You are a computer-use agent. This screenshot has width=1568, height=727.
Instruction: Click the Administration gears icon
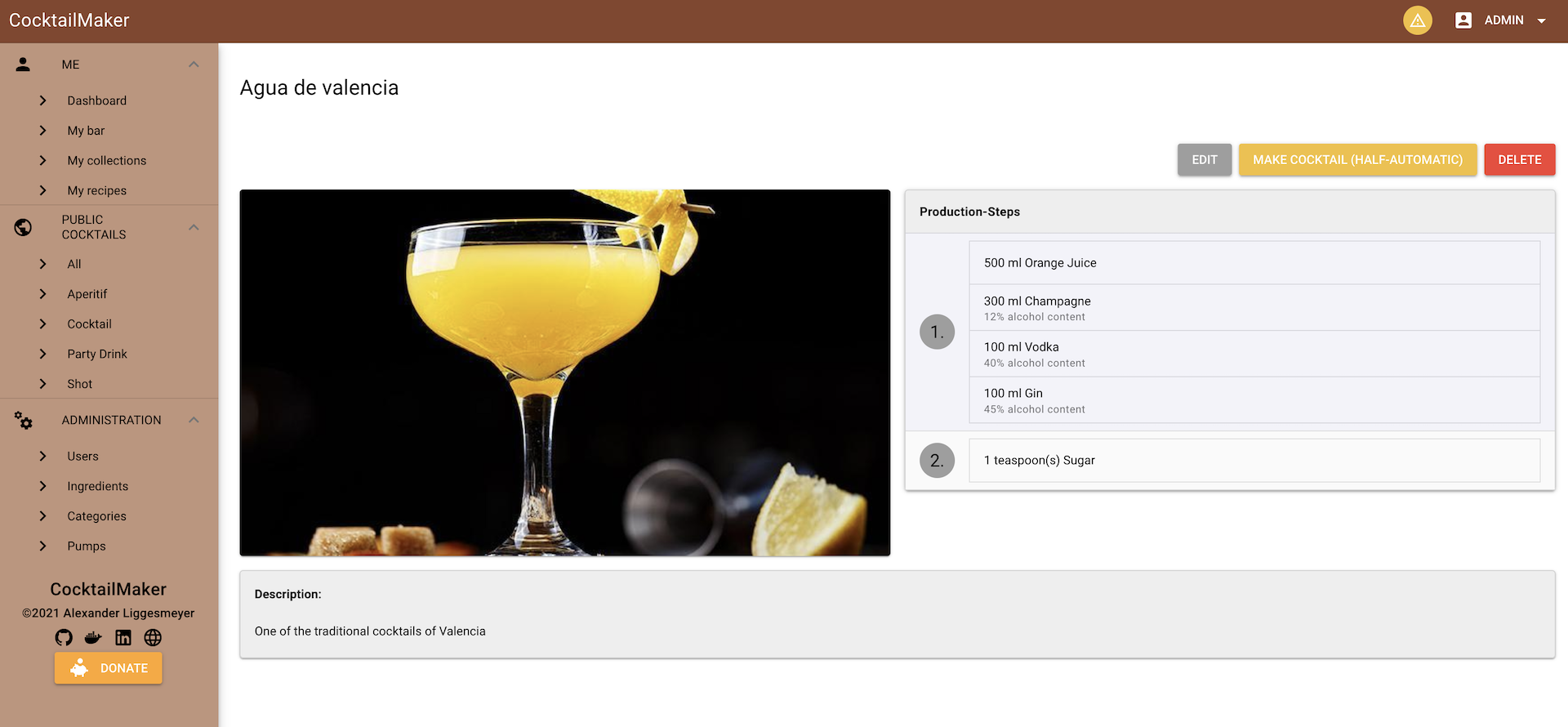click(x=23, y=421)
